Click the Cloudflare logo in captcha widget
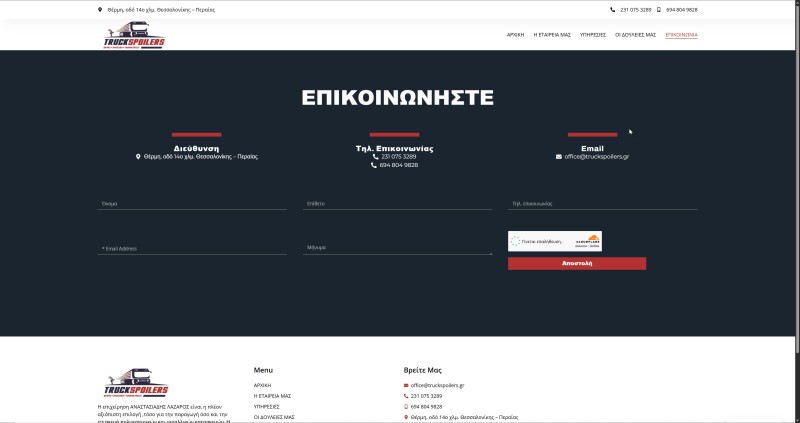The height and width of the screenshot is (423, 800). (588, 241)
